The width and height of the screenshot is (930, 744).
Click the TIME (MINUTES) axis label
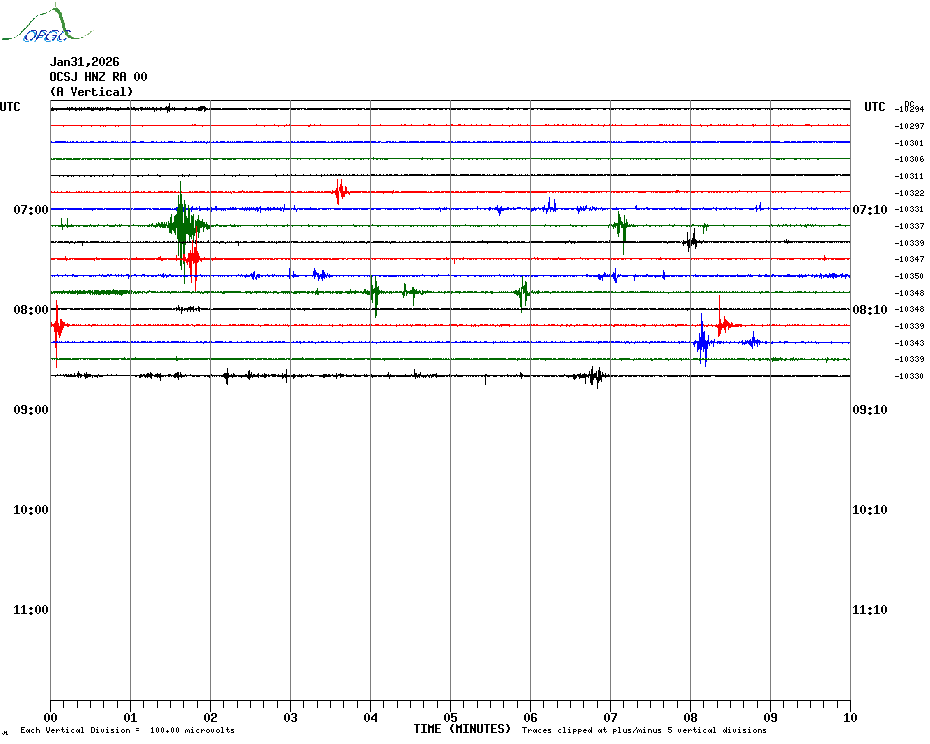[462, 729]
